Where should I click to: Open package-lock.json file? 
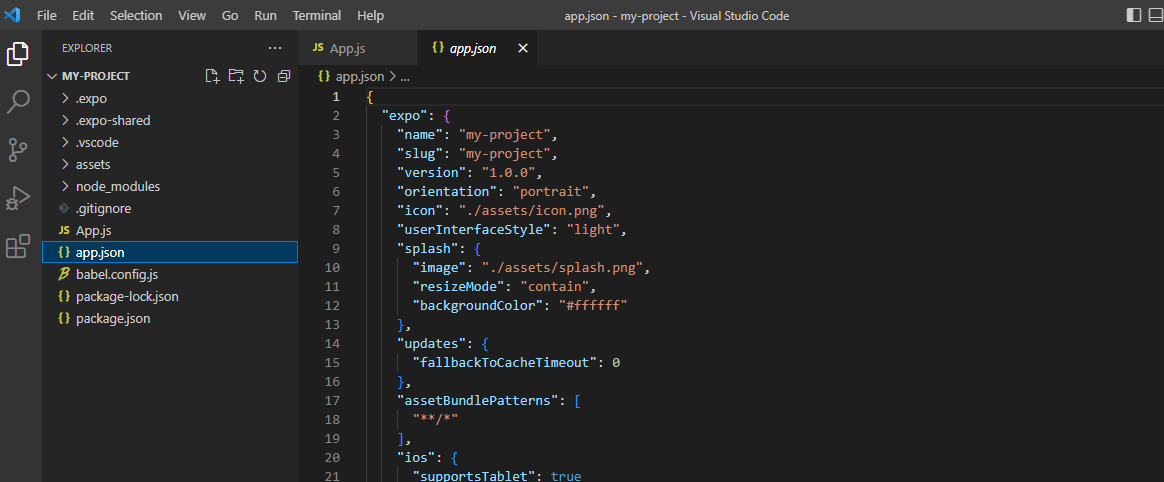(170, 296)
